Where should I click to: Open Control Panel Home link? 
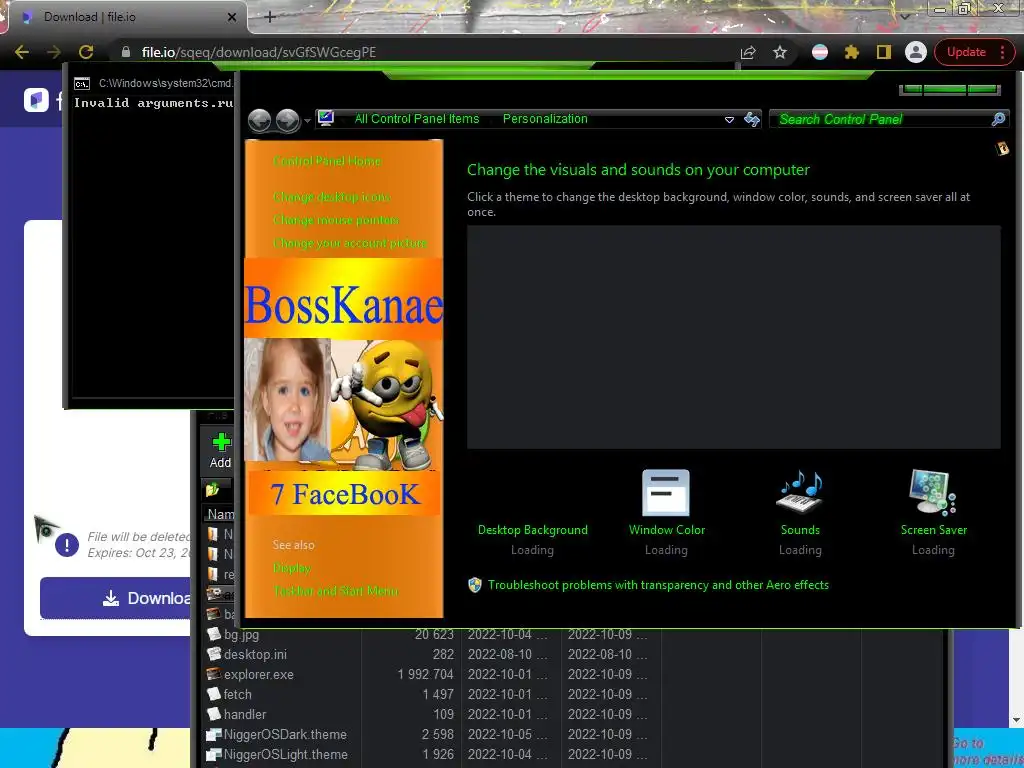tap(327, 161)
